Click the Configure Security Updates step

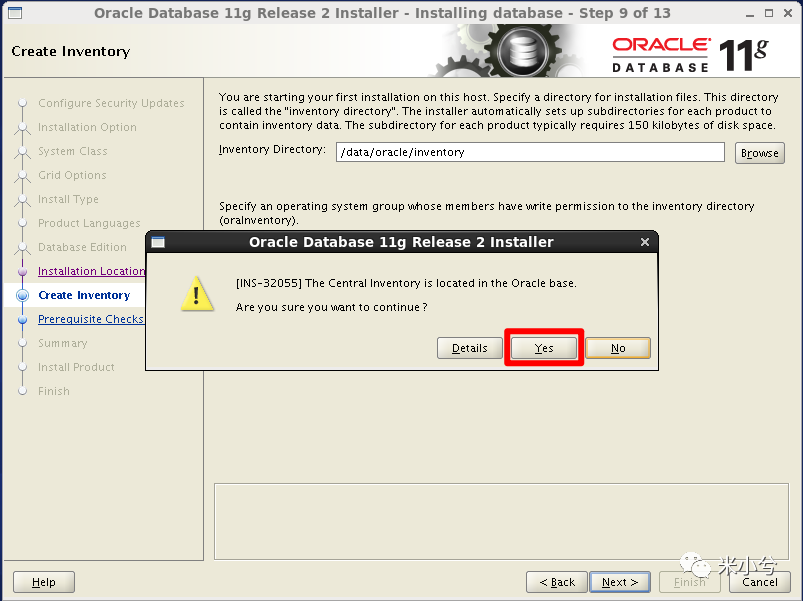coord(111,103)
